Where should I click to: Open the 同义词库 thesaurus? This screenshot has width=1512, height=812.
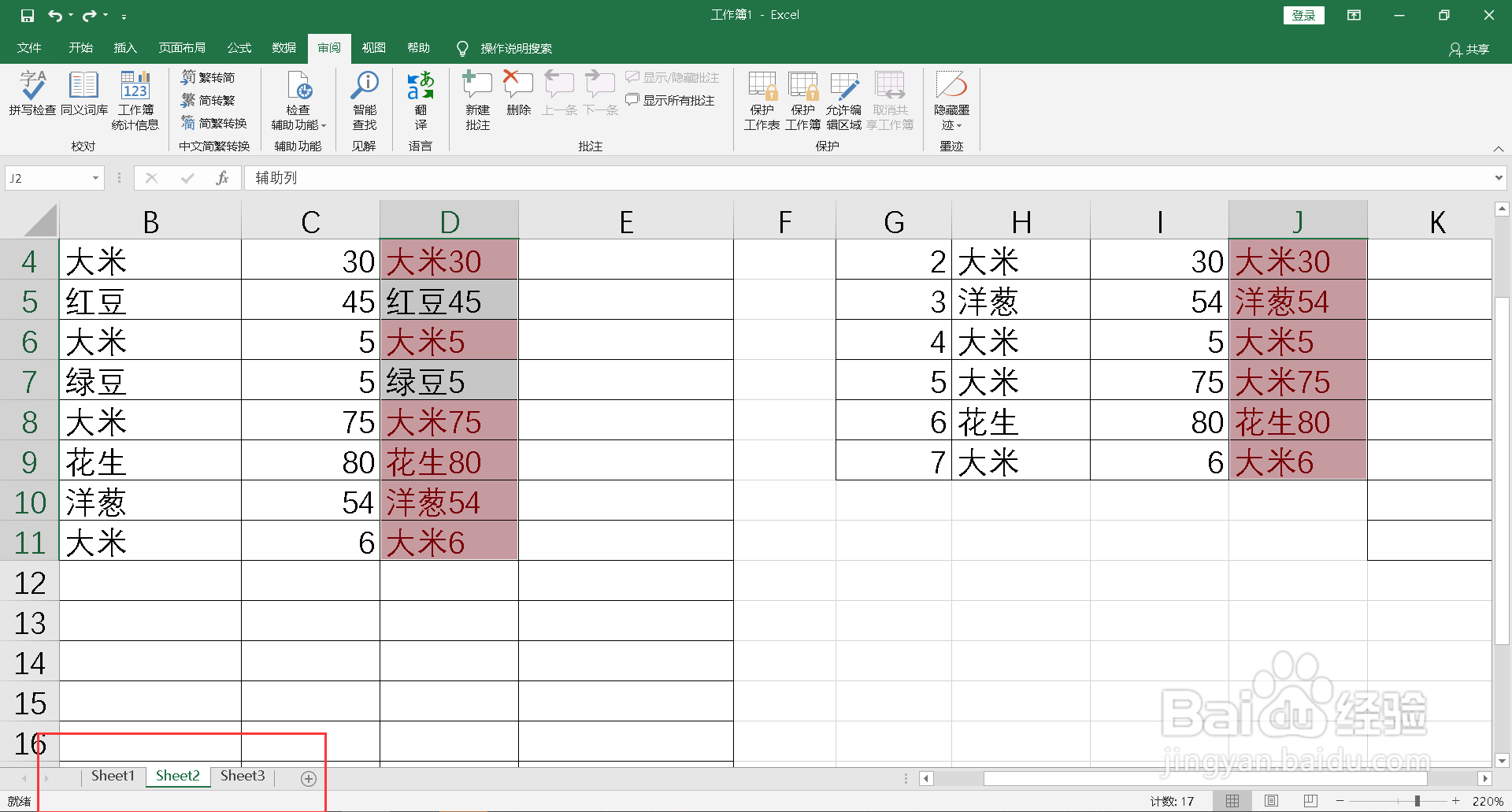(x=83, y=98)
